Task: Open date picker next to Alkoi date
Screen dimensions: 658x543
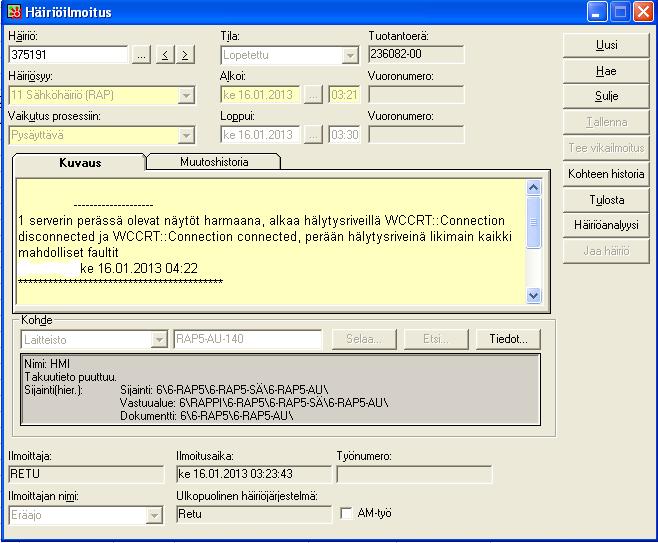Action: 313,95
